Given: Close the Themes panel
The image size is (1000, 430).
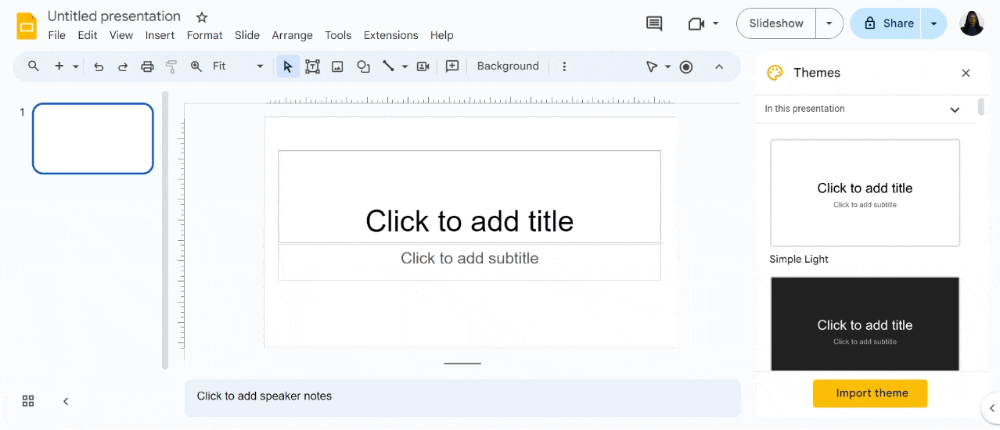Looking at the screenshot, I should tap(966, 73).
